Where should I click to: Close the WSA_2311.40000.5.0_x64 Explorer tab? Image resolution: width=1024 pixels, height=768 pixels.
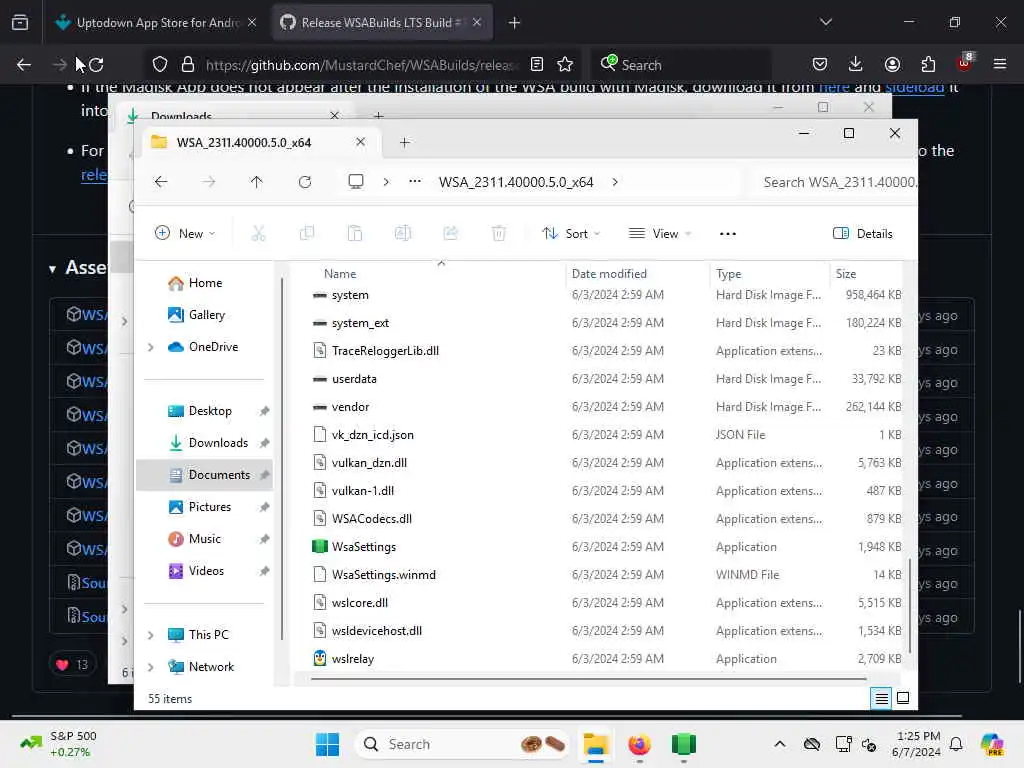pos(360,142)
